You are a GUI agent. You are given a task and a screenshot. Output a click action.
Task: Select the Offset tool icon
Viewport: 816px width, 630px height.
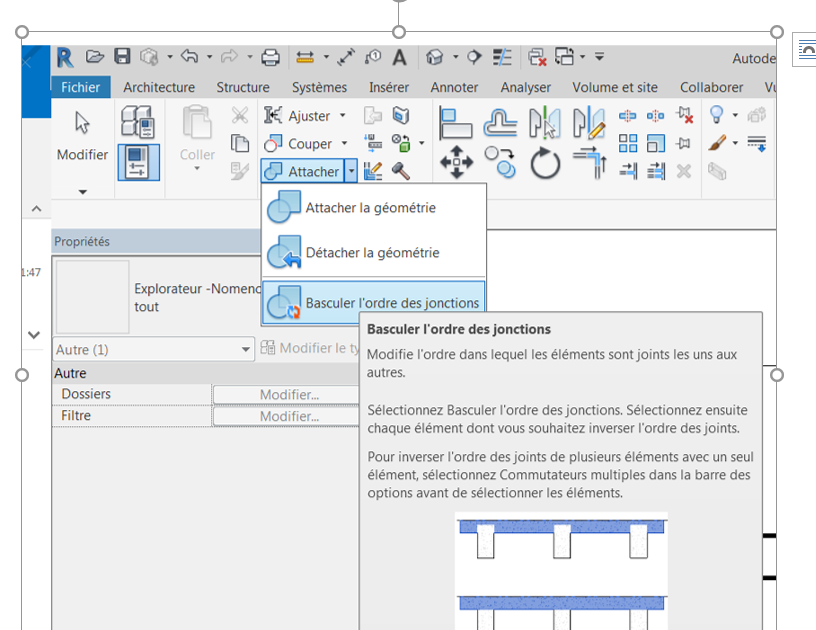point(500,121)
